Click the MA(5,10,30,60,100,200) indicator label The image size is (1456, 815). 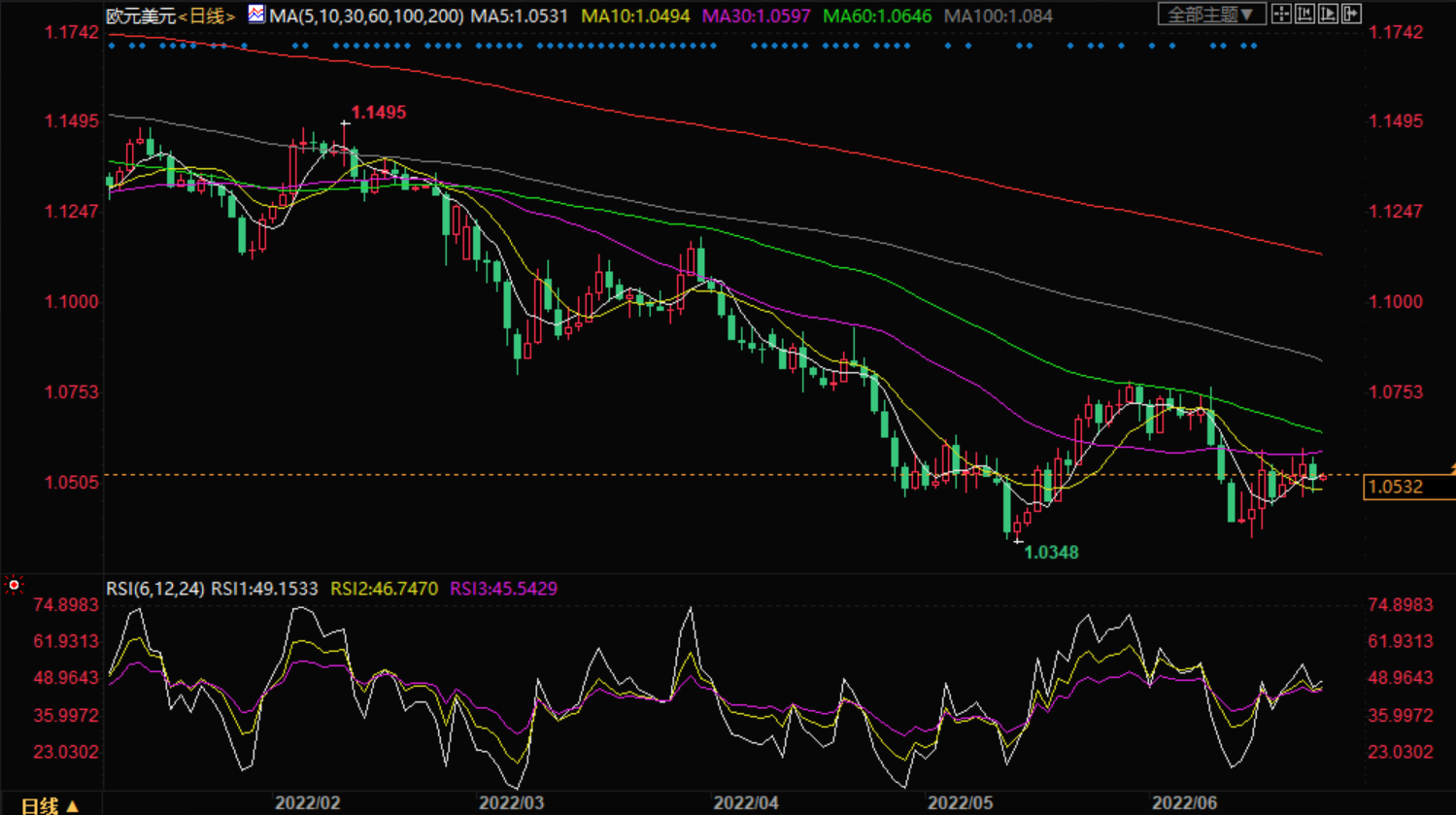click(x=366, y=17)
